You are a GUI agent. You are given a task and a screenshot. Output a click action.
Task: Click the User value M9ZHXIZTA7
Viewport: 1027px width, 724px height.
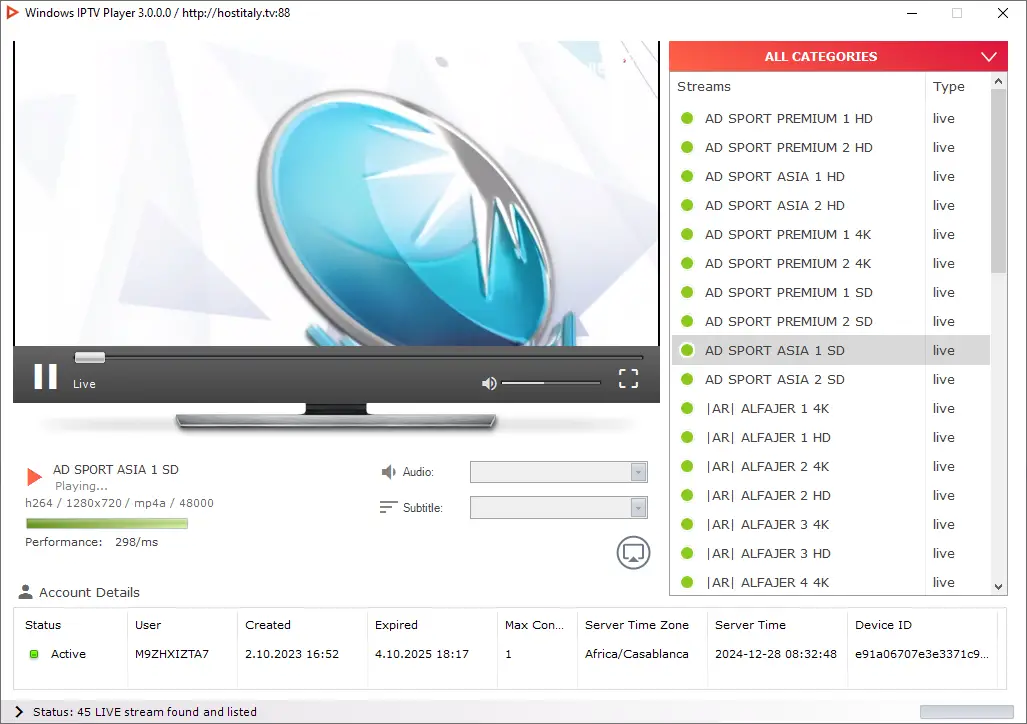pos(172,654)
